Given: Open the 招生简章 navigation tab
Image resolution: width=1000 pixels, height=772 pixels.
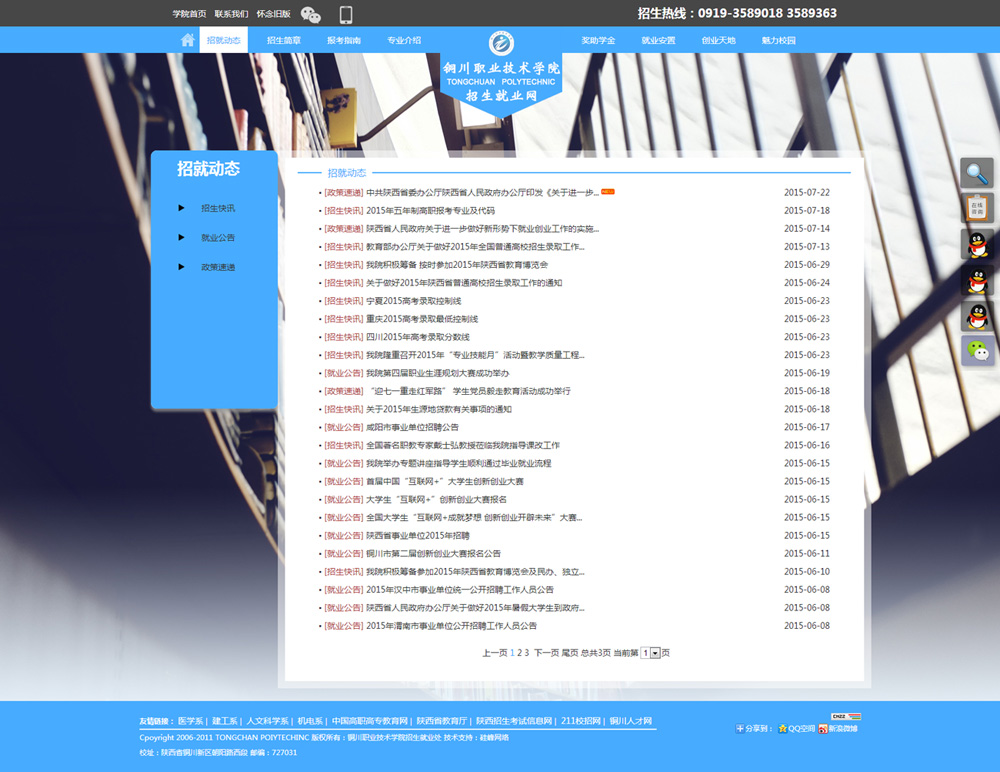Looking at the screenshot, I should [x=284, y=40].
